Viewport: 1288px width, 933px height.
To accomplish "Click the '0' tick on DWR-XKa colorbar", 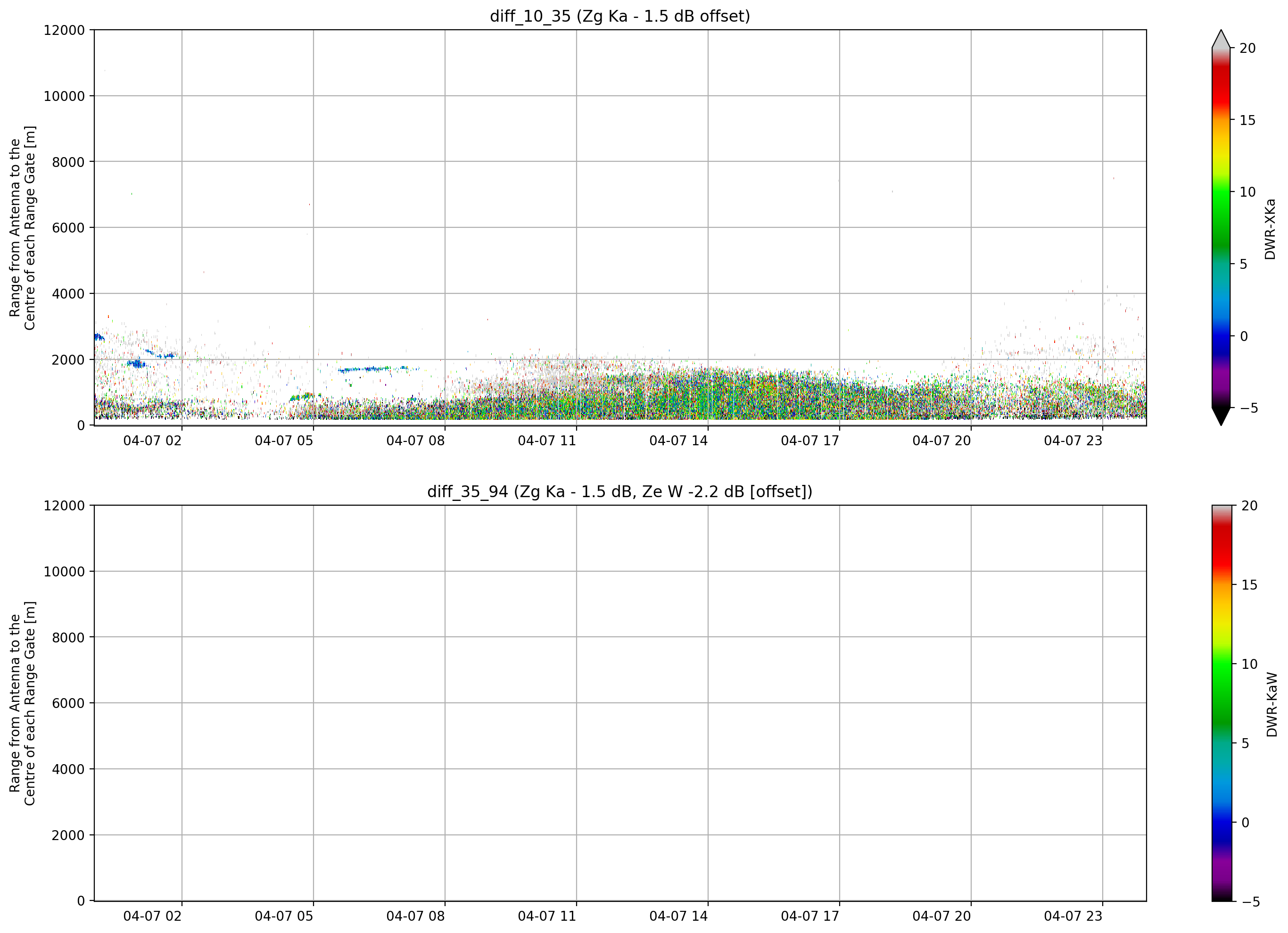I will tap(1244, 336).
